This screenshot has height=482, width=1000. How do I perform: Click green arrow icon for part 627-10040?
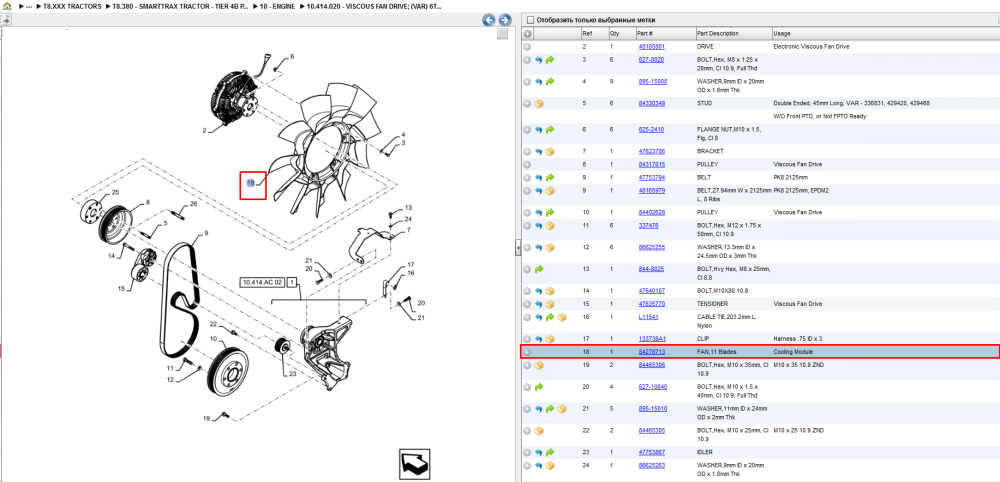pos(539,387)
